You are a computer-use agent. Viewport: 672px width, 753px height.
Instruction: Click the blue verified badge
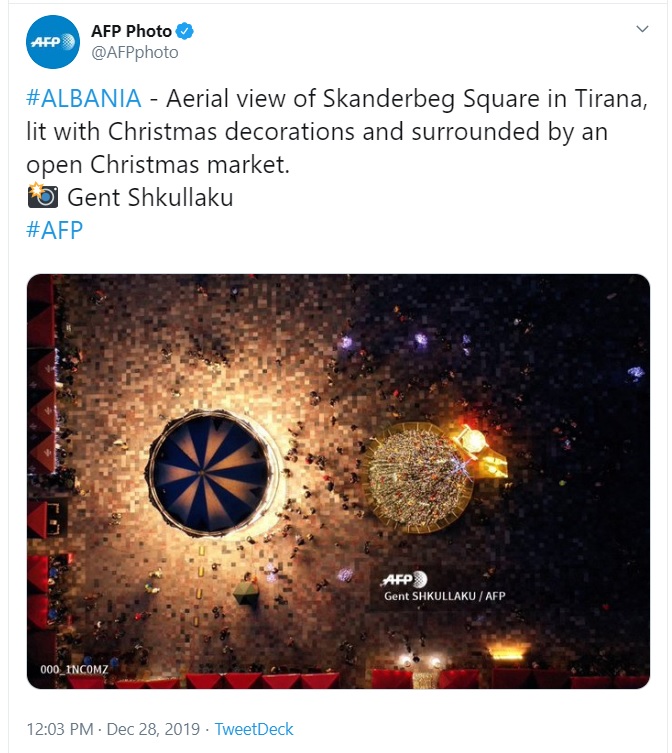pos(185,31)
